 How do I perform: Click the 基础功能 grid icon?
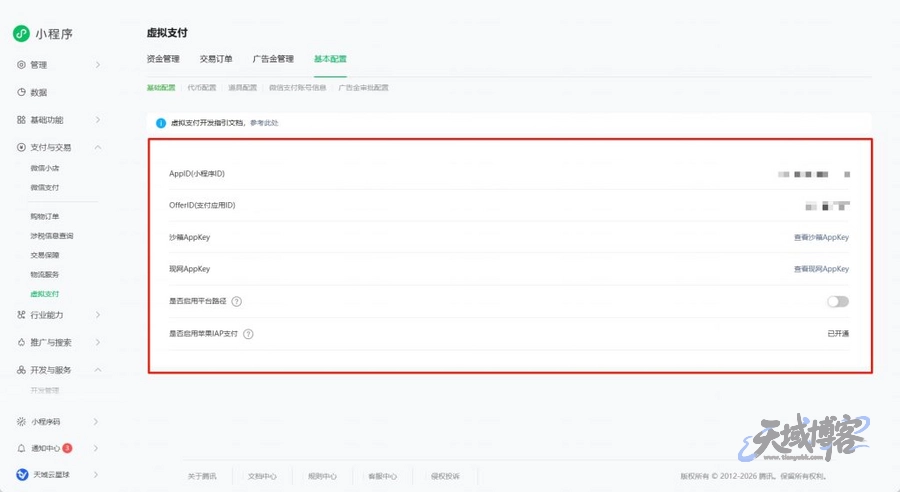click(x=21, y=119)
